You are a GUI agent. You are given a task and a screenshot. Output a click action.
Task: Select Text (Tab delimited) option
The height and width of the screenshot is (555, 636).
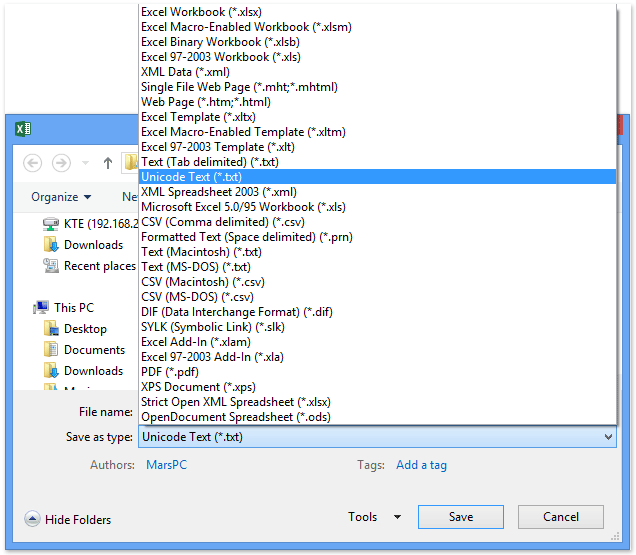(207, 162)
